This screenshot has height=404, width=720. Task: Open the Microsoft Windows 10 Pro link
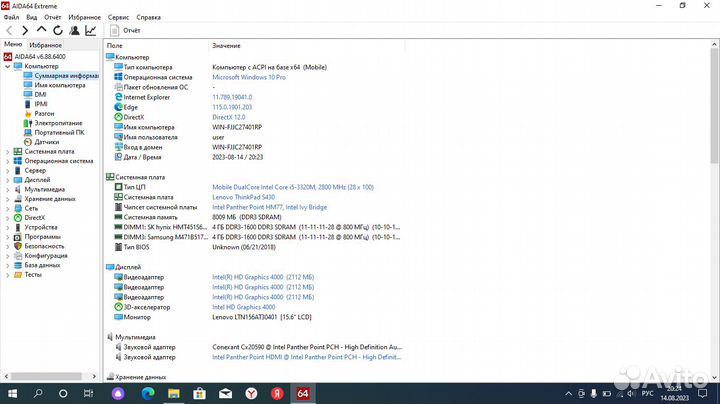pyautogui.click(x=249, y=77)
